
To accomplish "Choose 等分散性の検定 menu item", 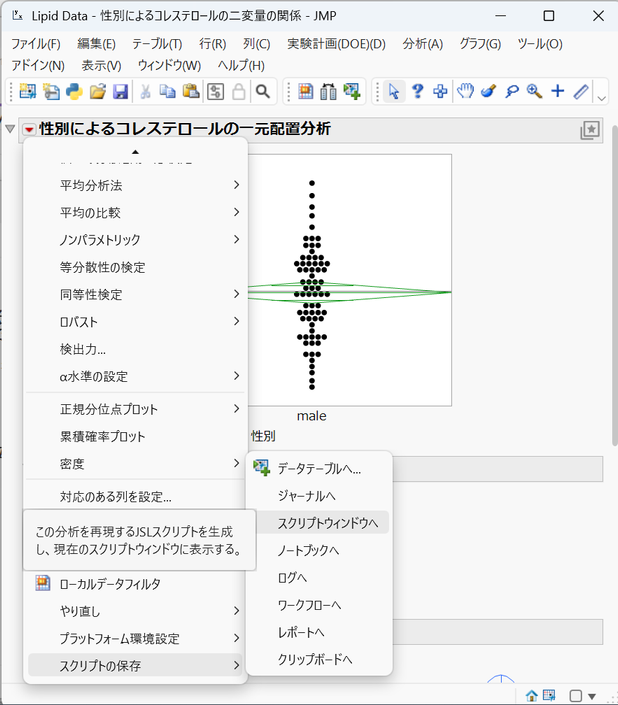I will tap(134, 267).
